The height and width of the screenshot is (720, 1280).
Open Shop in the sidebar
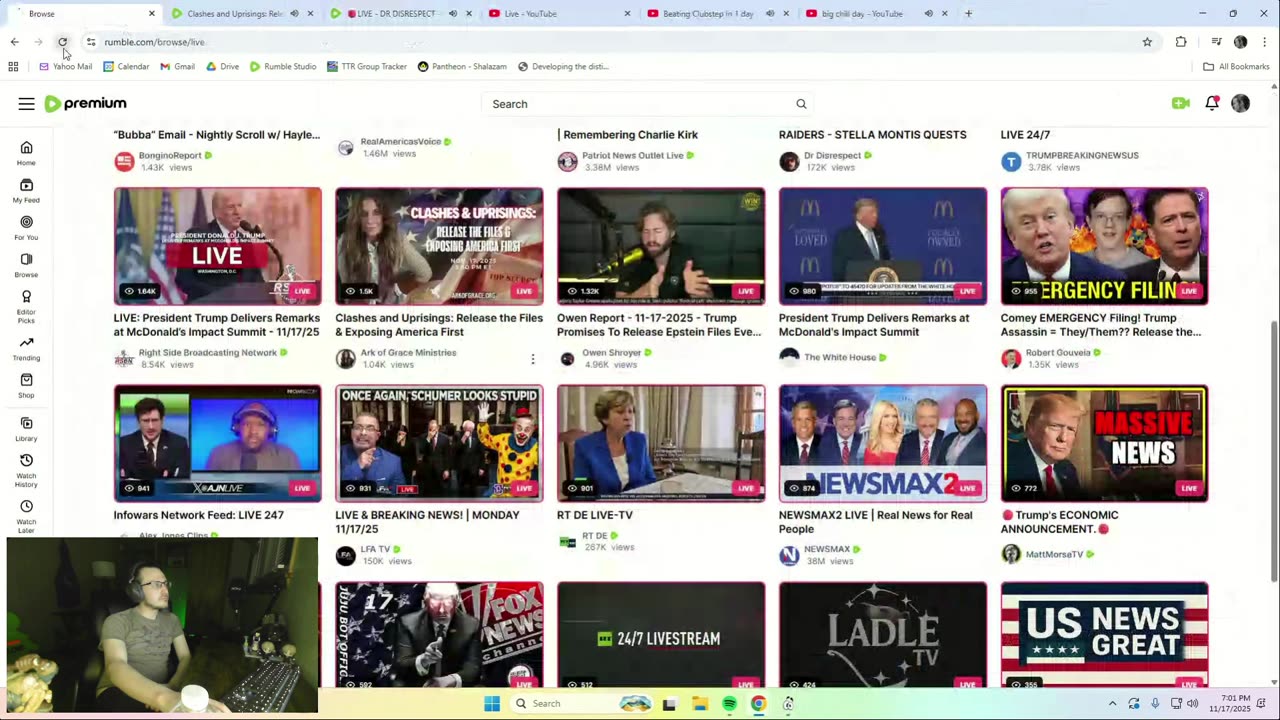pyautogui.click(x=26, y=386)
